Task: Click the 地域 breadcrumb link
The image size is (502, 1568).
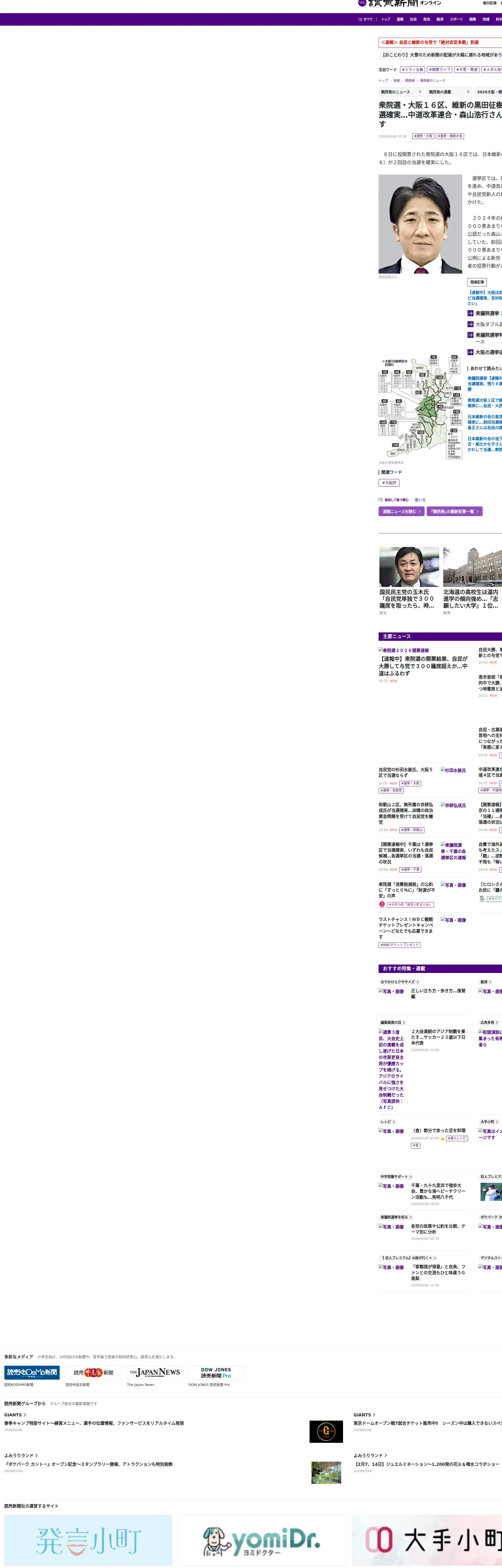Action: pos(396,80)
